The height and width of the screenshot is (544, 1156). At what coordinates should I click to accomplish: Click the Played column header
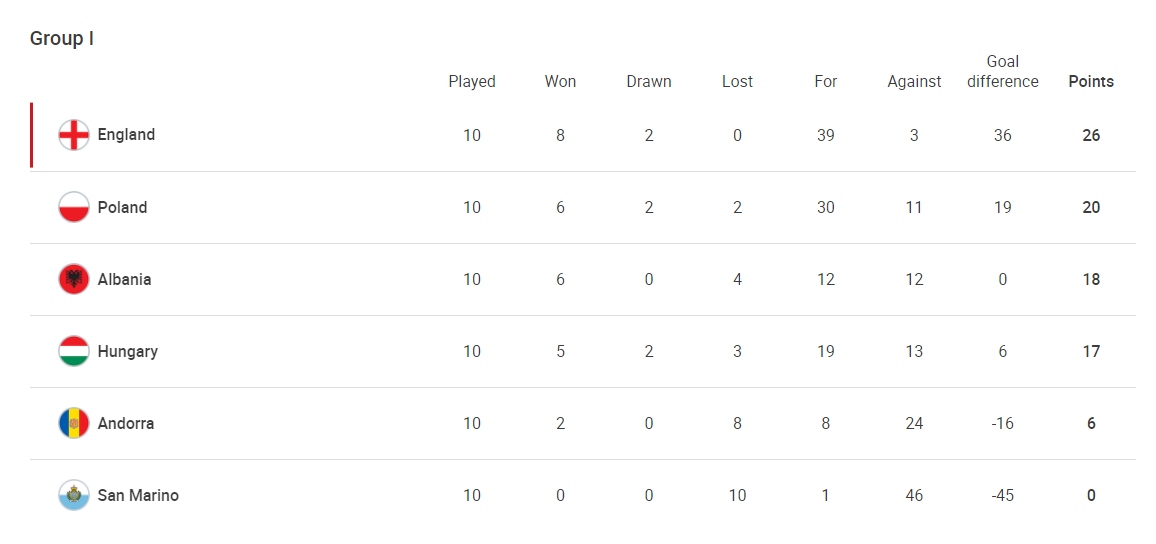(x=472, y=82)
